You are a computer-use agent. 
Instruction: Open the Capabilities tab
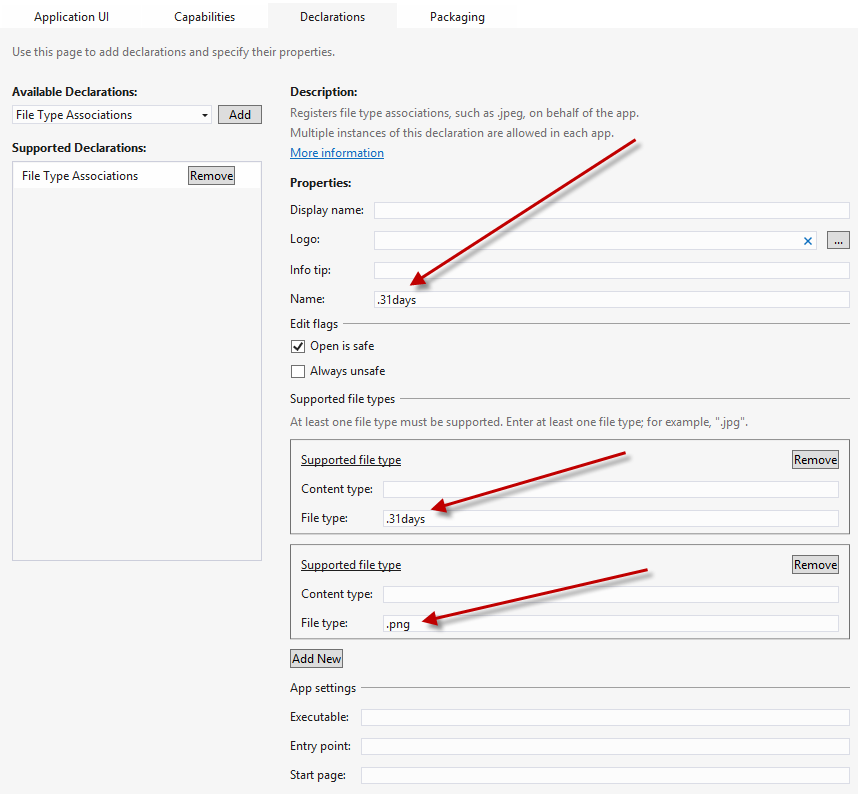[x=204, y=17]
